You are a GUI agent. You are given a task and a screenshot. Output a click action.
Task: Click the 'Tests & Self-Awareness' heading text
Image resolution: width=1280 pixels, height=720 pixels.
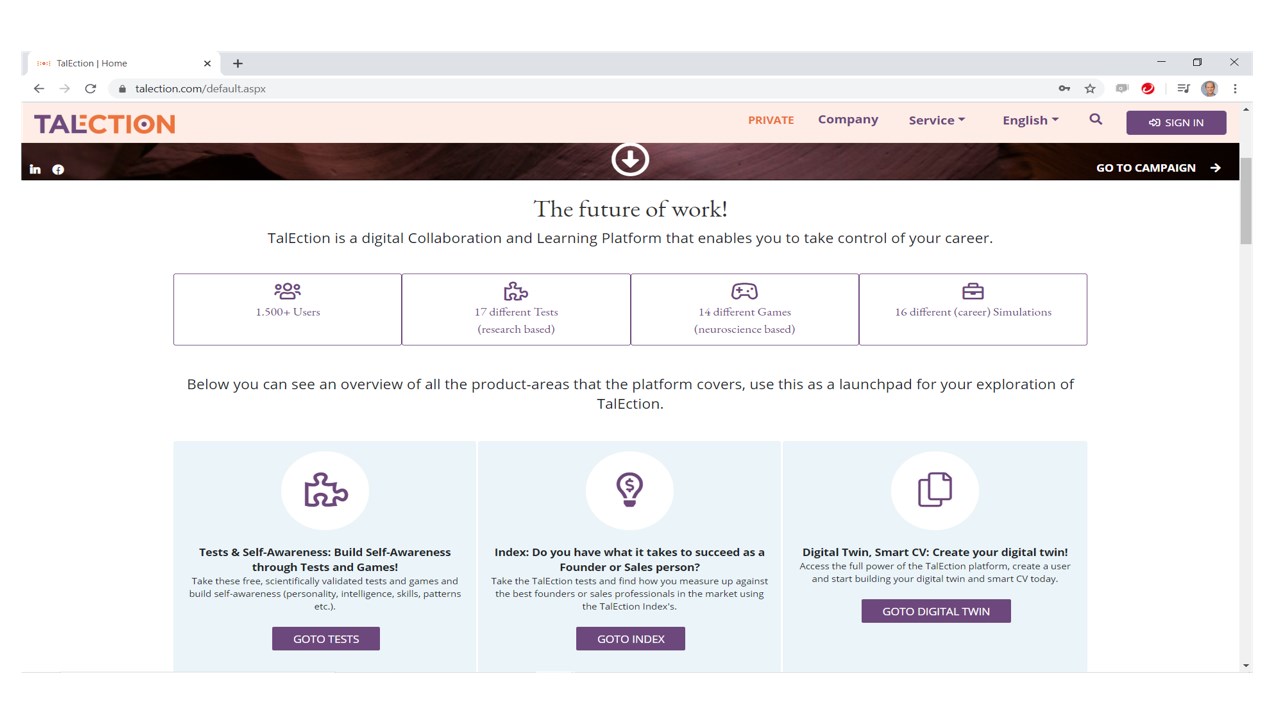326,559
